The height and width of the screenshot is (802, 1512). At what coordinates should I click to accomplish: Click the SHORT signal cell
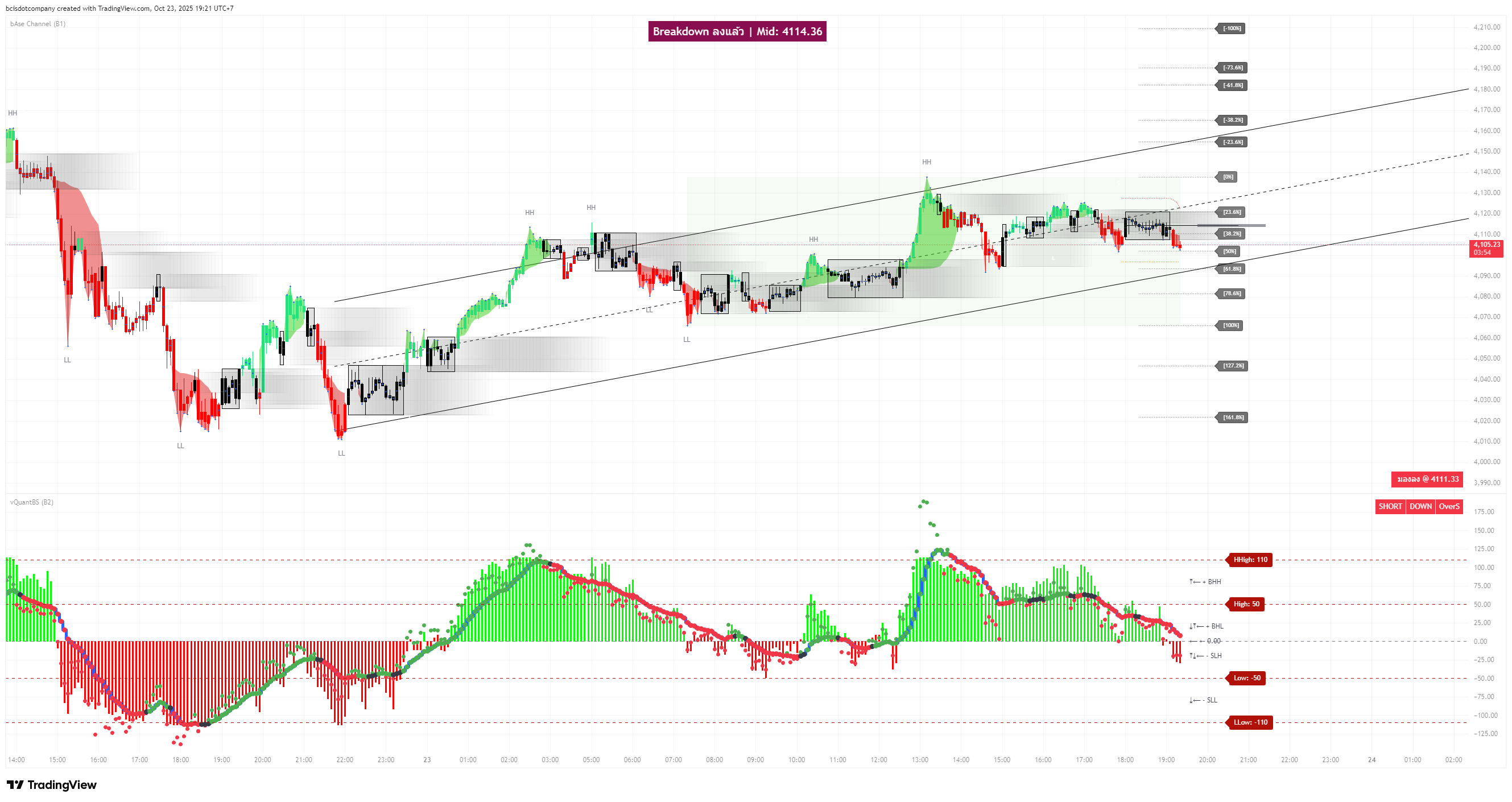1389,506
